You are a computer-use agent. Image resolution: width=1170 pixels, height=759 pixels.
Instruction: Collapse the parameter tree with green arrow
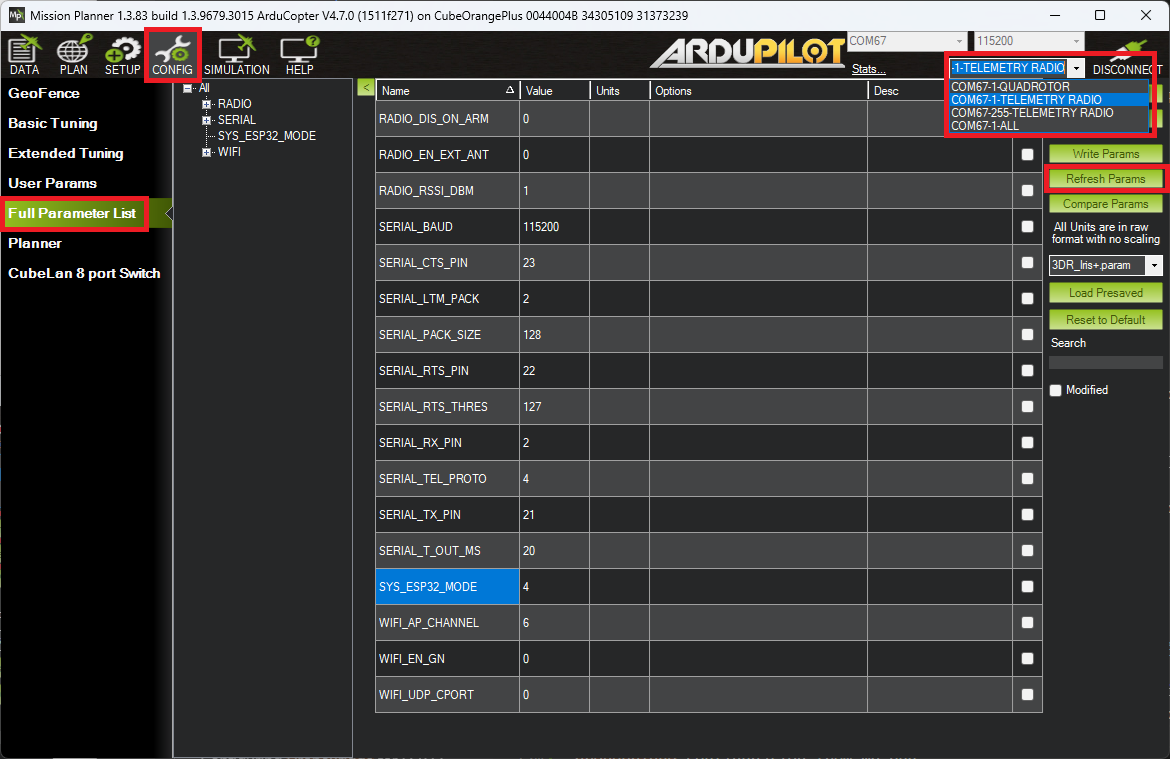tap(366, 88)
